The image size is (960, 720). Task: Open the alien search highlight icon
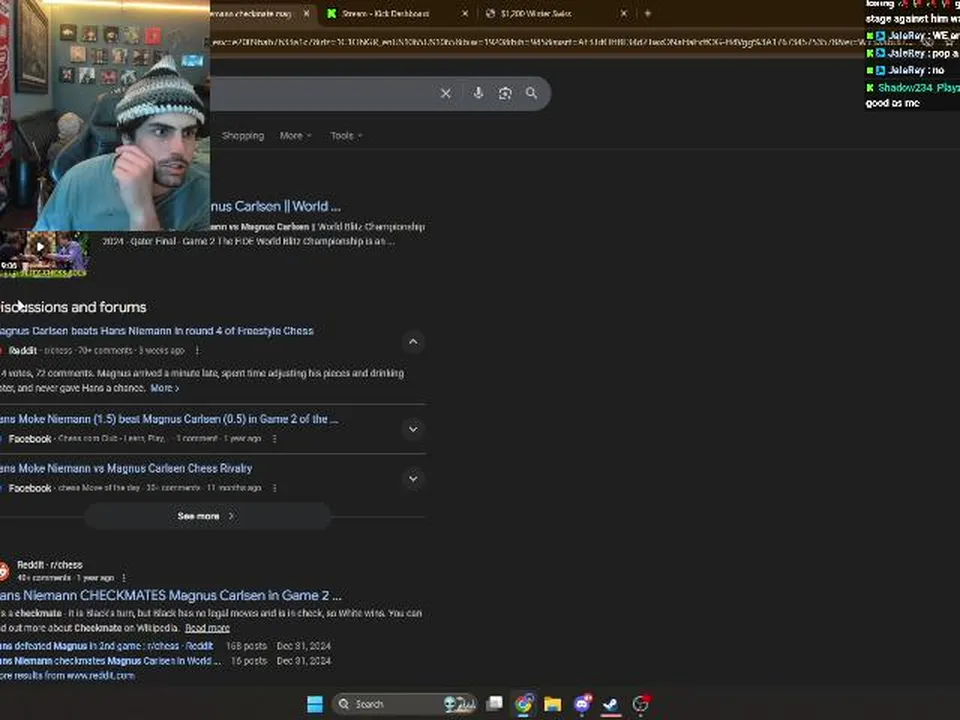click(460, 704)
